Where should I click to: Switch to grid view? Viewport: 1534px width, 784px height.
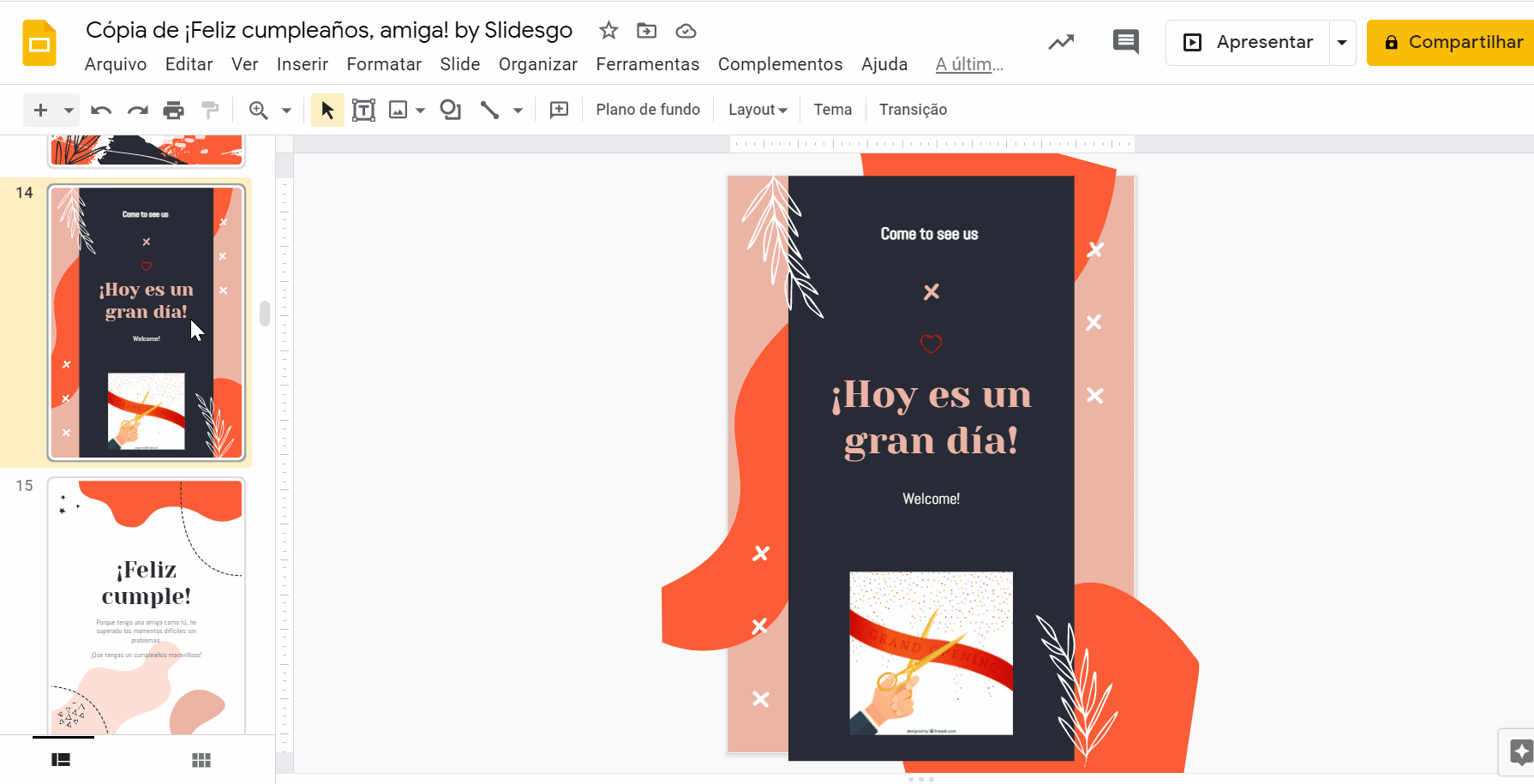(201, 760)
